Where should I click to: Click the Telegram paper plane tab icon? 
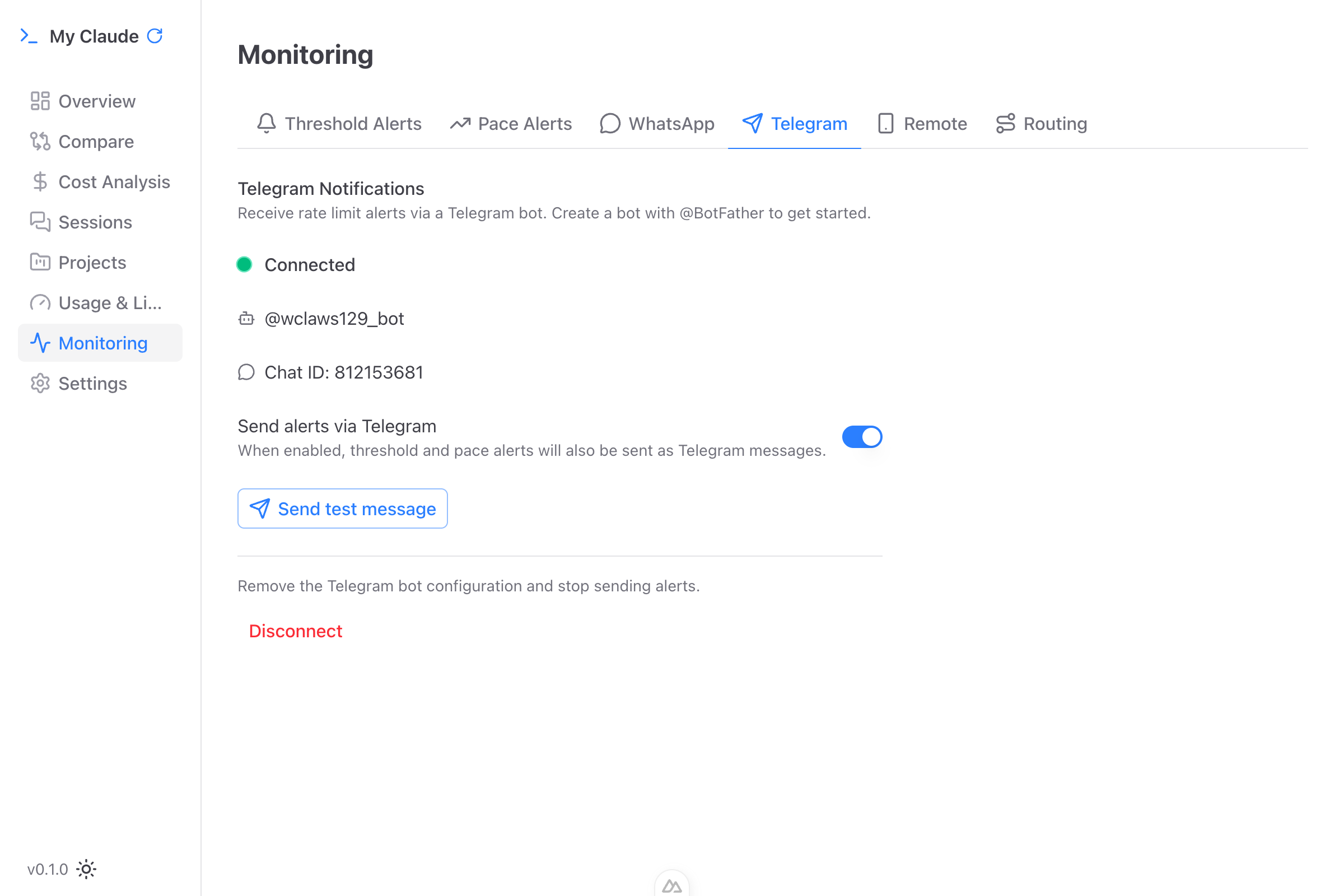[x=752, y=123]
